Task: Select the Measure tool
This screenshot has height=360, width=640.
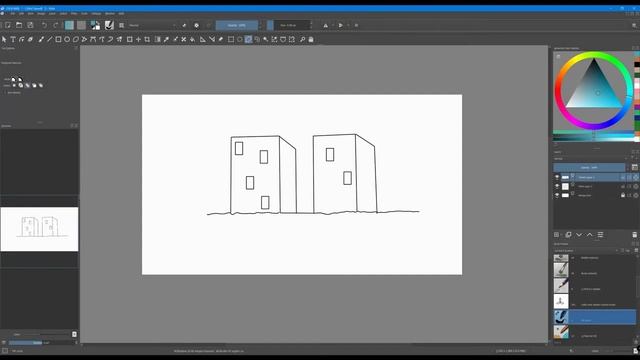Action: coord(212,39)
